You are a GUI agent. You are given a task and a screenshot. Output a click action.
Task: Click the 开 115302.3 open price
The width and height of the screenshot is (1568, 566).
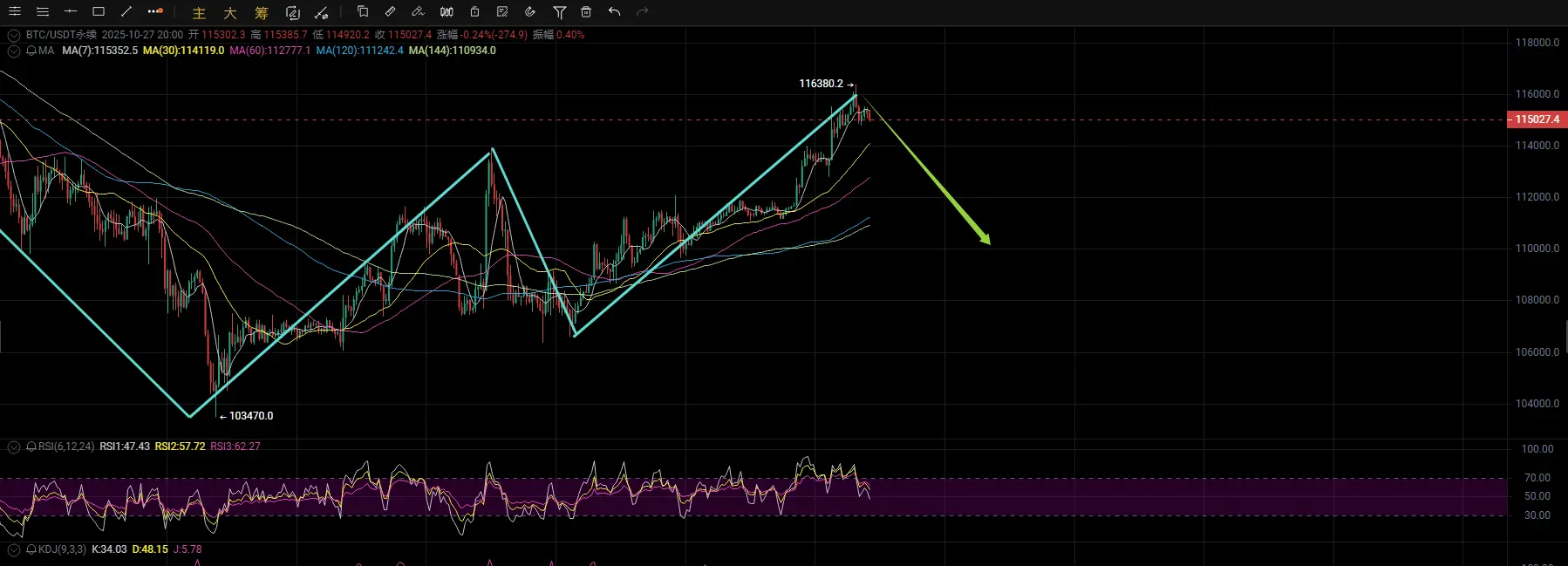point(217,35)
